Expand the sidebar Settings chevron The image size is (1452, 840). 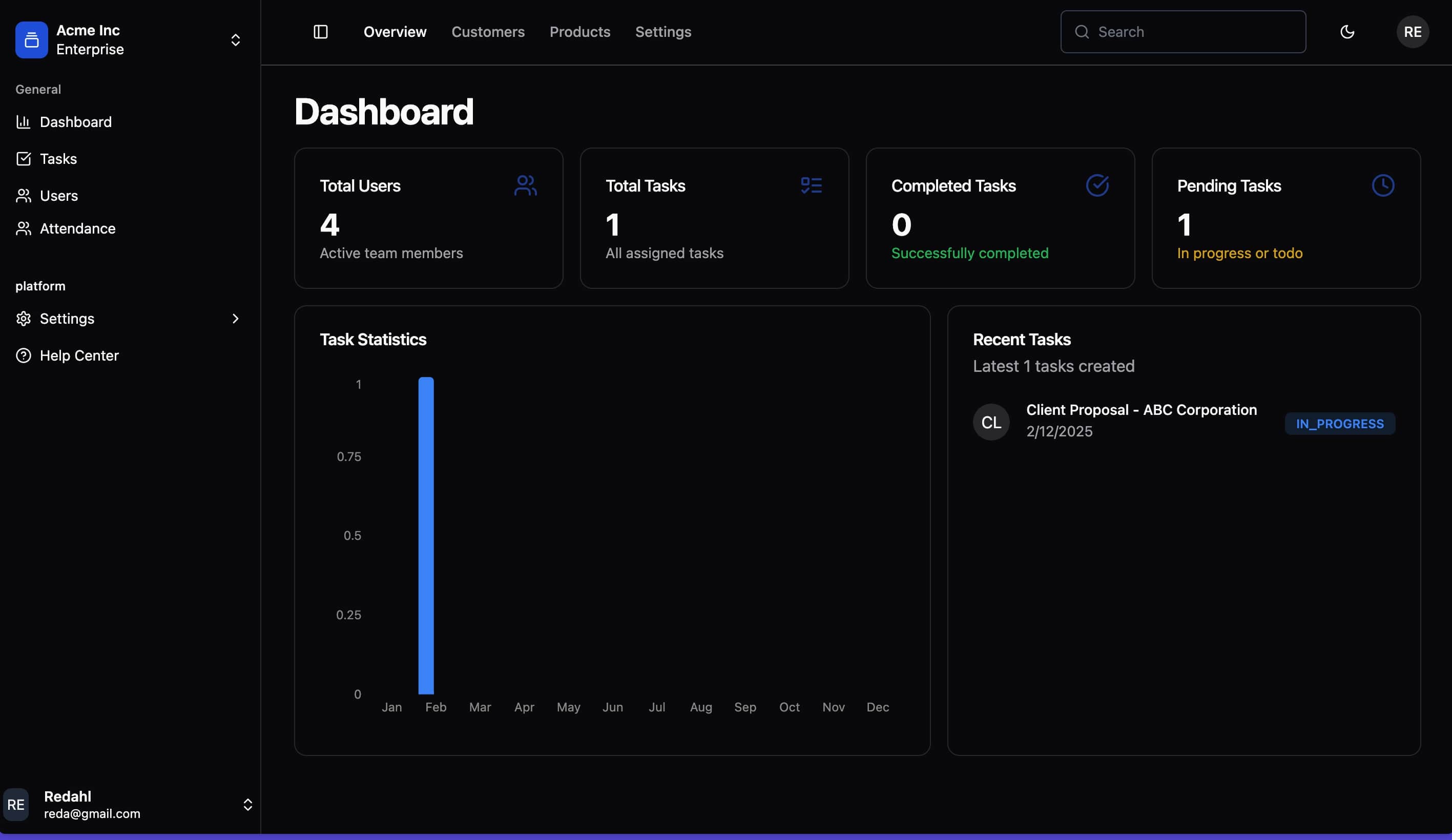pos(235,319)
